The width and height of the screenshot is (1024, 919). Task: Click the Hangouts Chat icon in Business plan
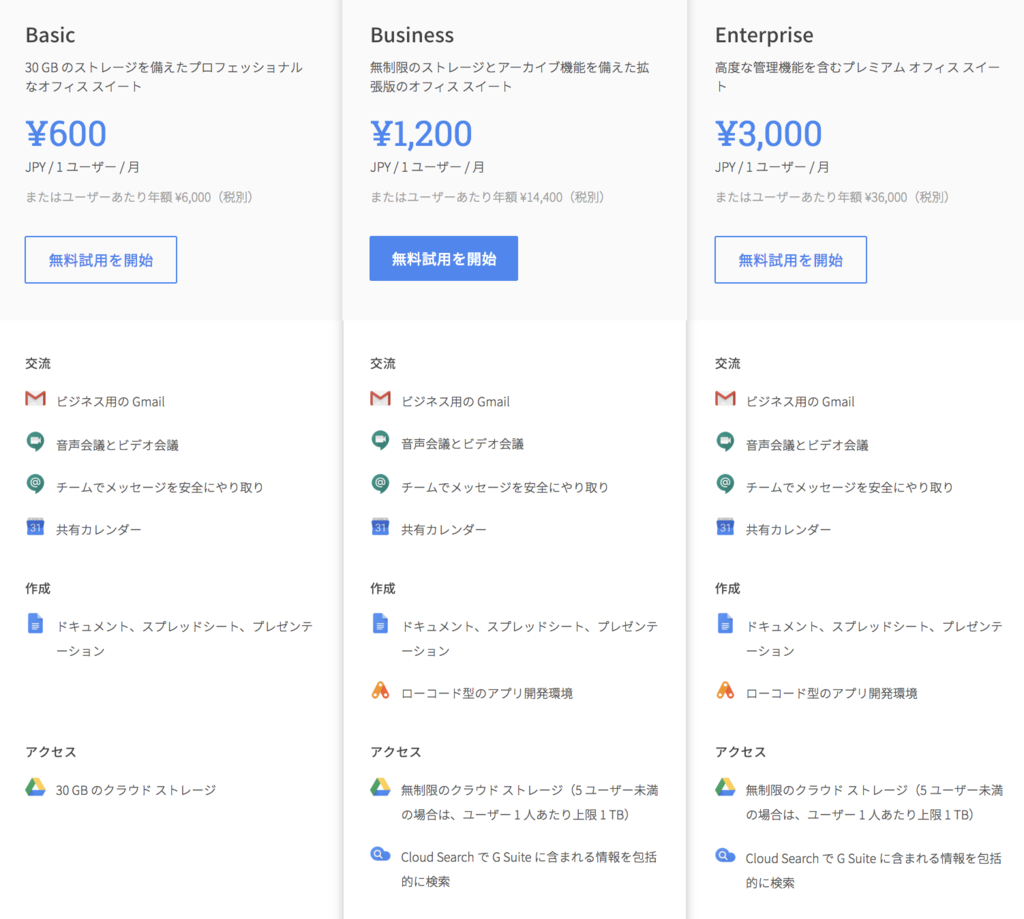pyautogui.click(x=380, y=484)
